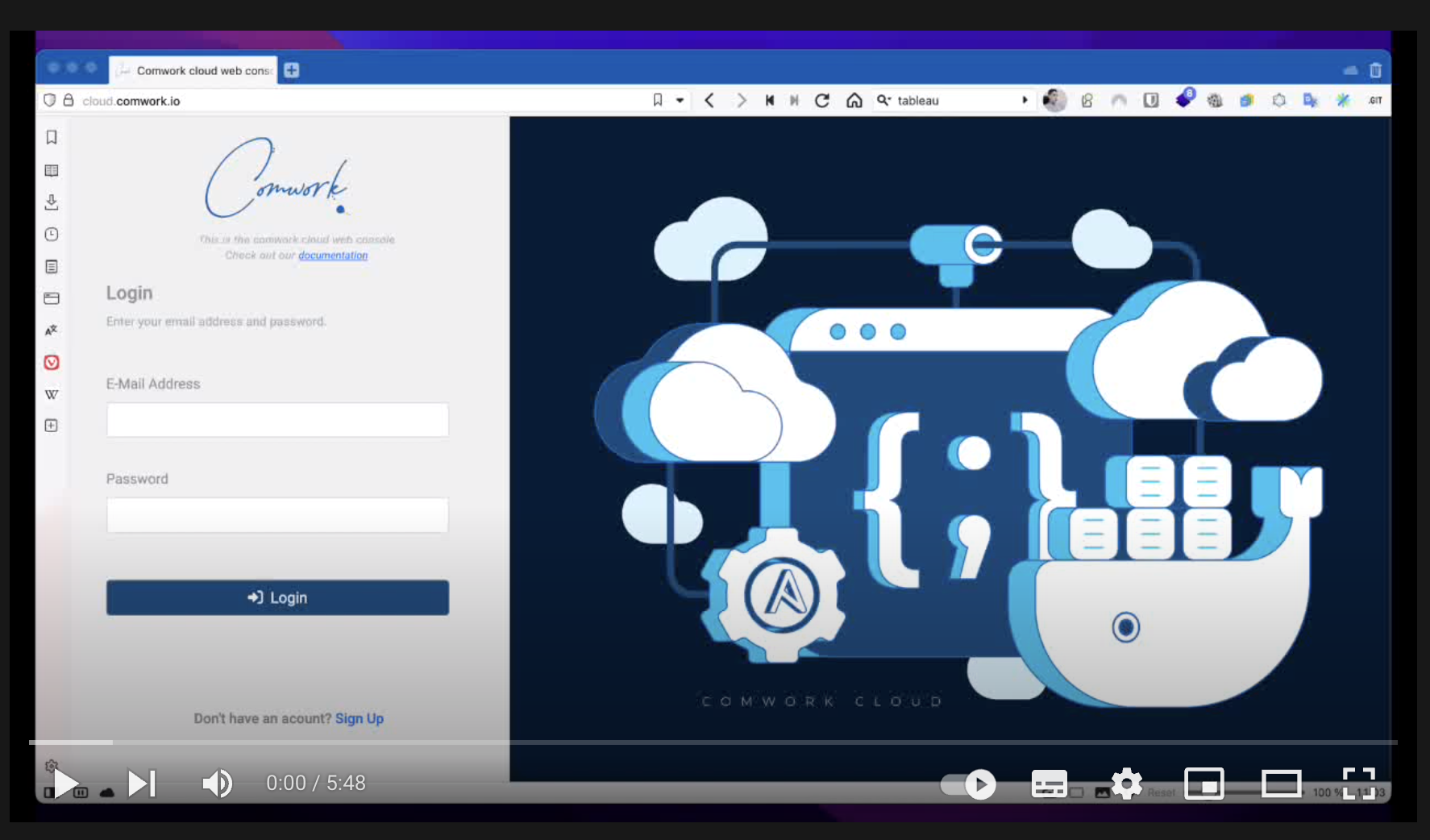Switch the video to miniplayer
Viewport: 1430px width, 840px height.
(1204, 784)
